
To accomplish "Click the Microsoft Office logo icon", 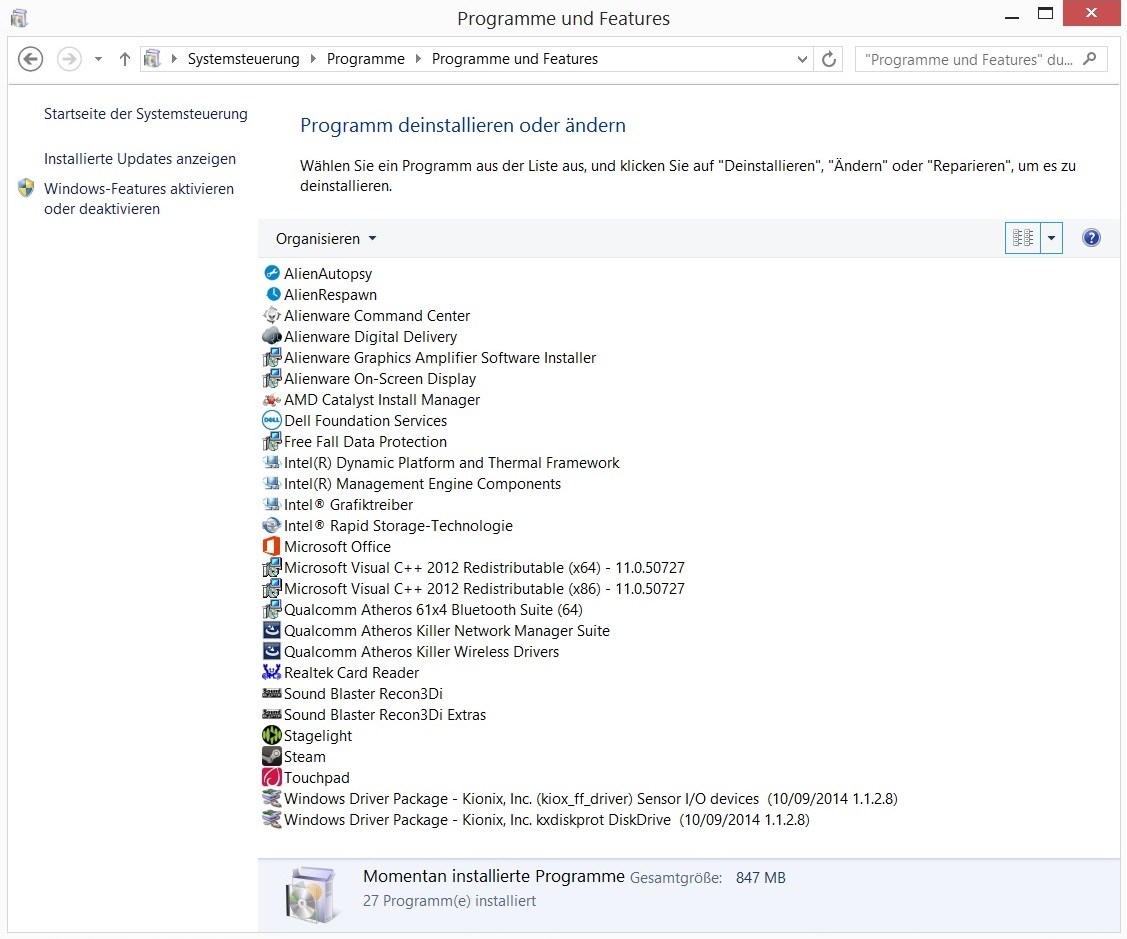I will click(x=272, y=546).
